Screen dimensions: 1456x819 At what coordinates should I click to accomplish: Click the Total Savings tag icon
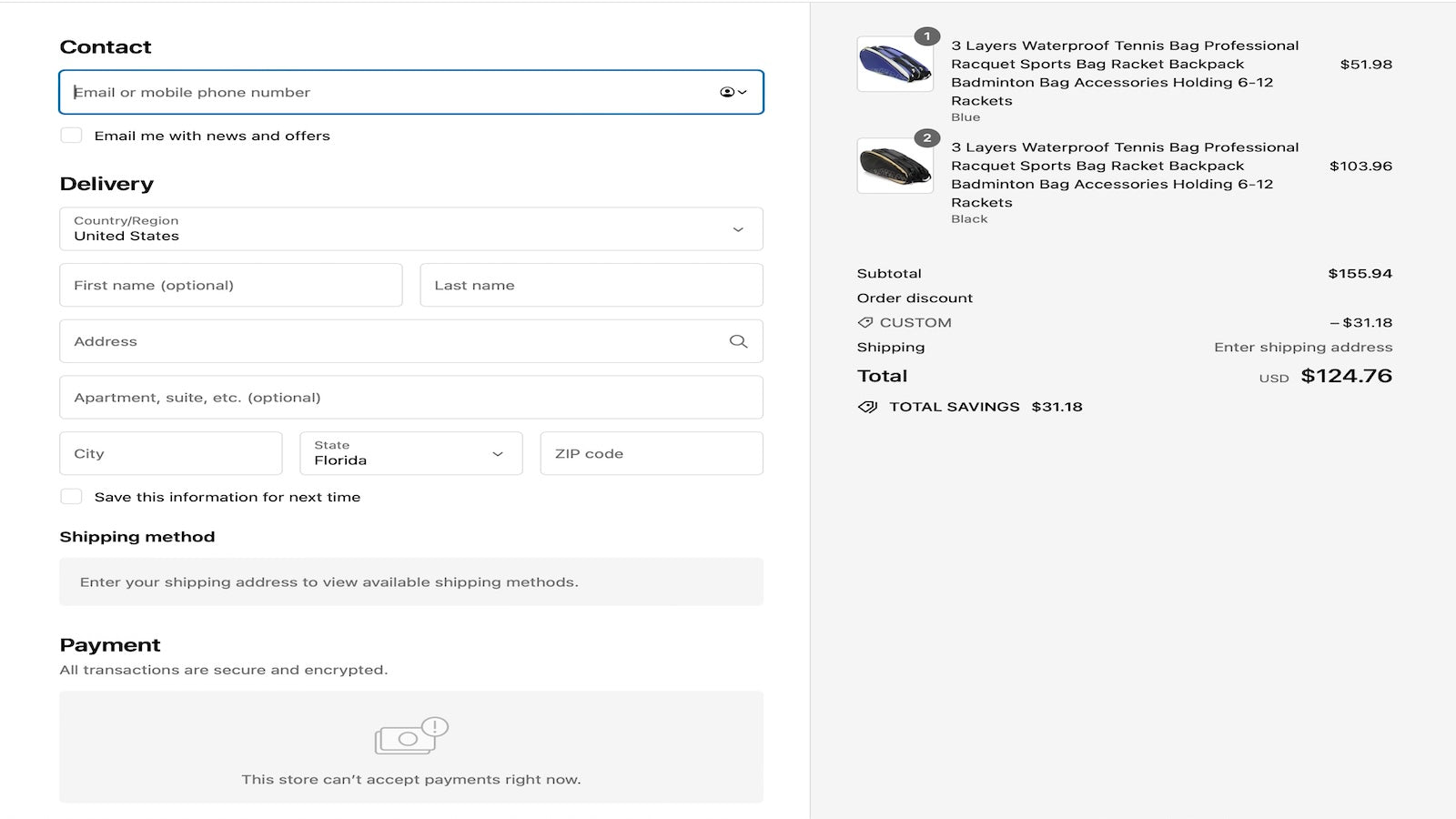[x=867, y=407]
